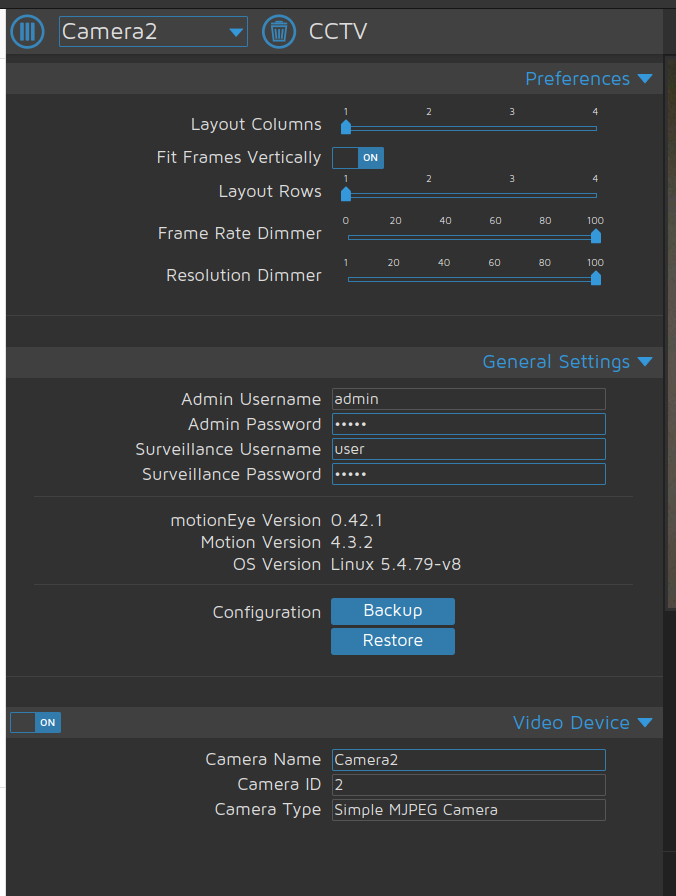676x896 pixels.
Task: Collapse the Preferences section
Action: click(x=645, y=78)
